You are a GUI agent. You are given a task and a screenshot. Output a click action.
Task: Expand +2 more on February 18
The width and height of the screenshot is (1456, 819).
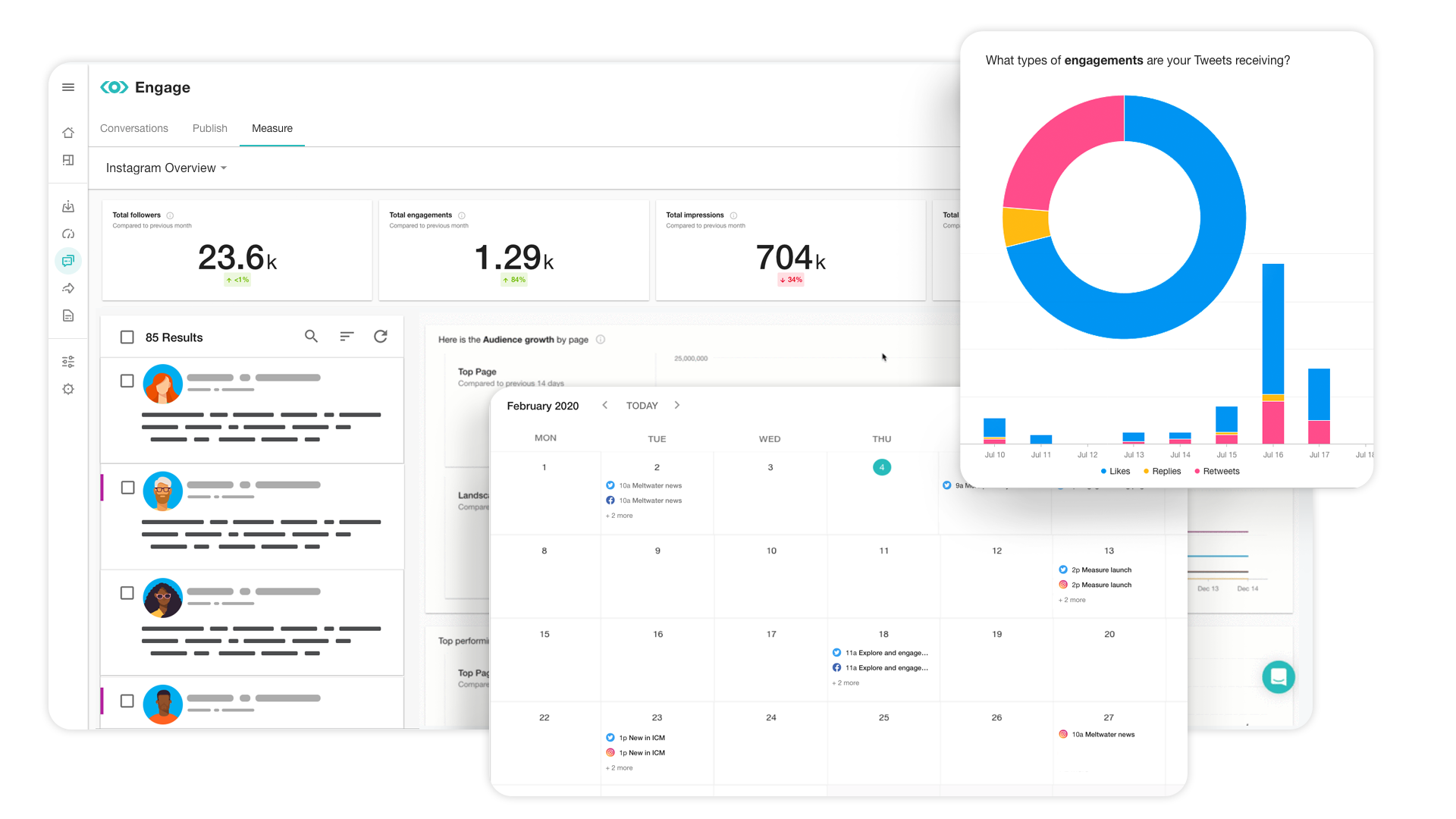click(x=846, y=683)
